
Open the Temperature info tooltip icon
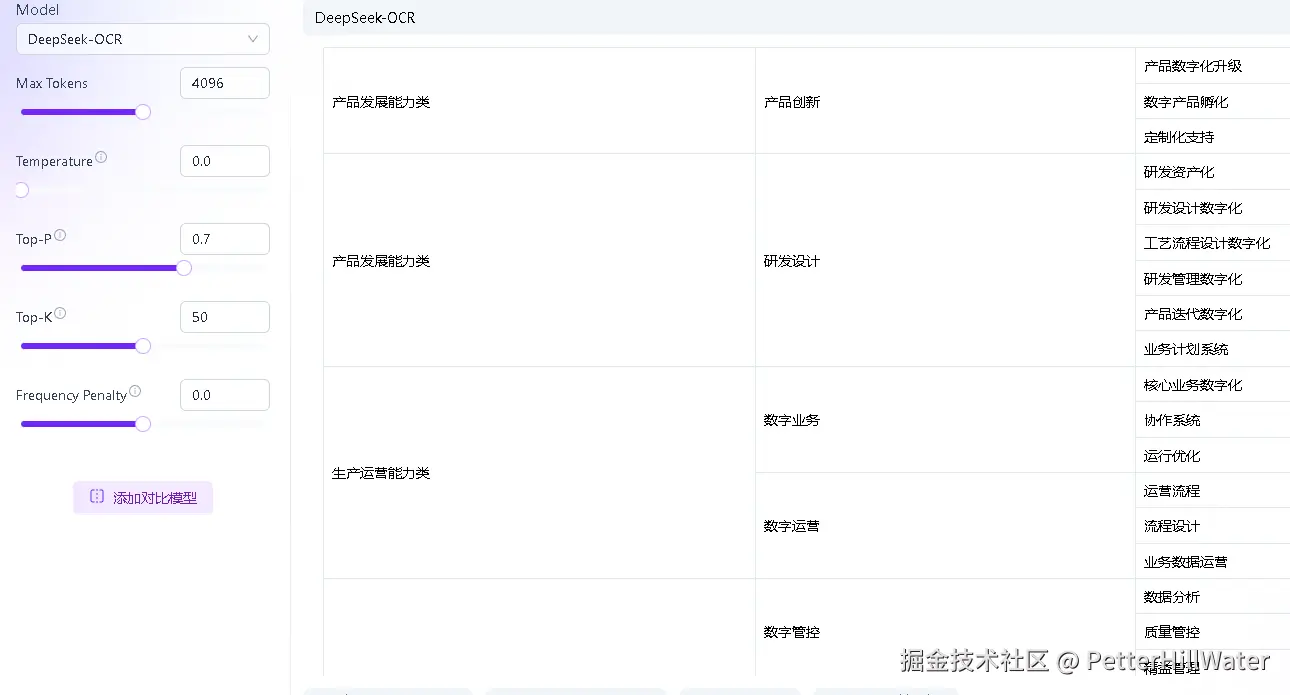pos(100,156)
